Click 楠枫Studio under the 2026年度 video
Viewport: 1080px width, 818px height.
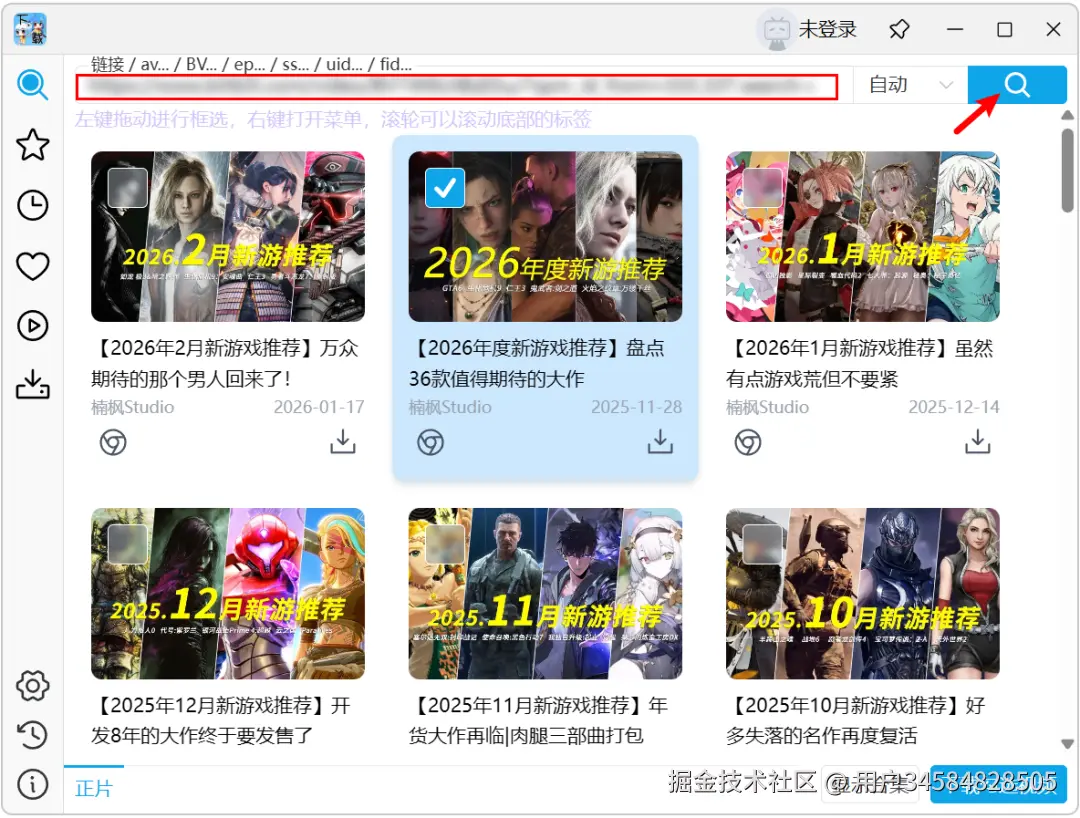(x=450, y=407)
